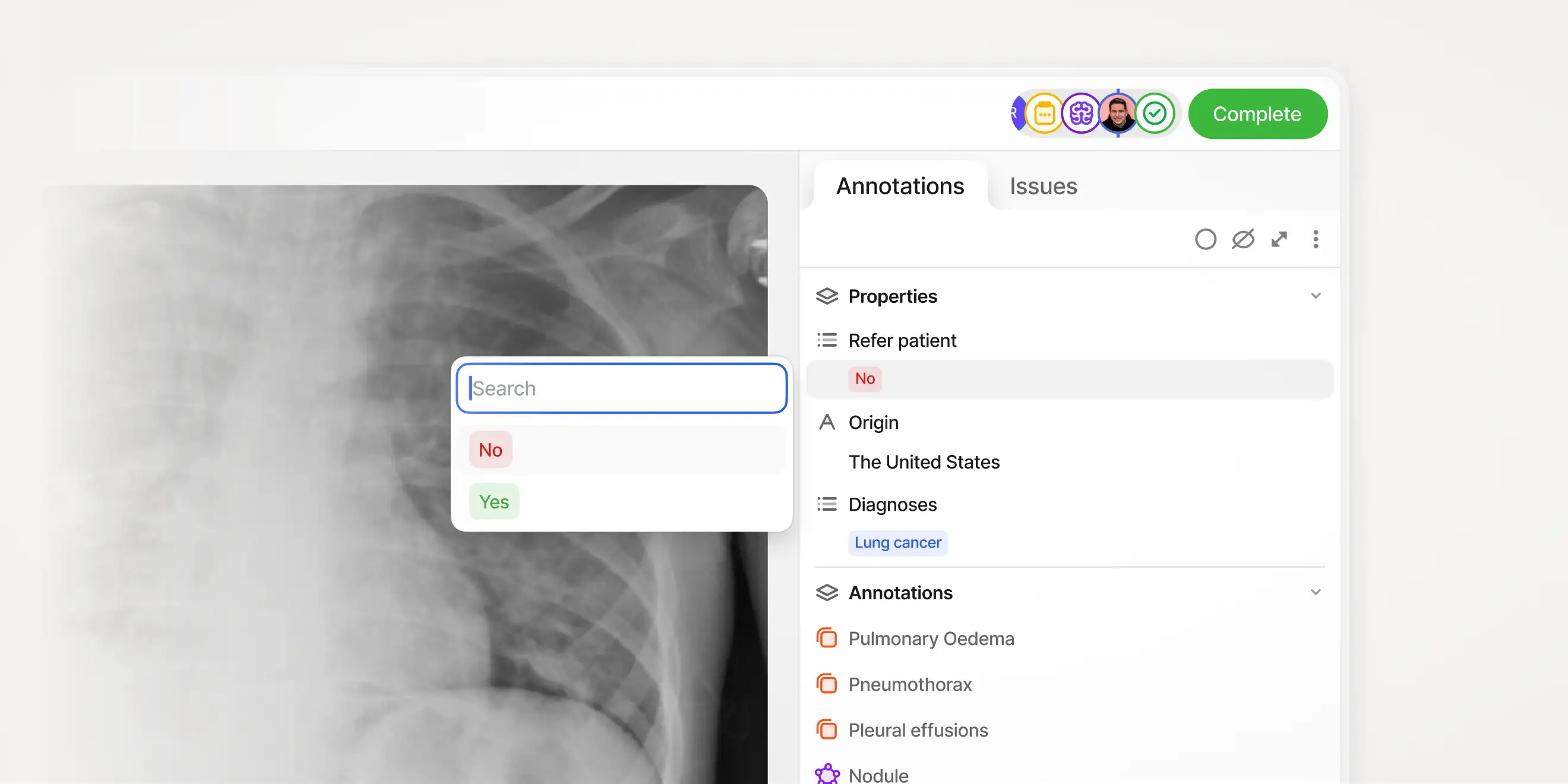Select the Pleural effusions annotation

point(918,730)
